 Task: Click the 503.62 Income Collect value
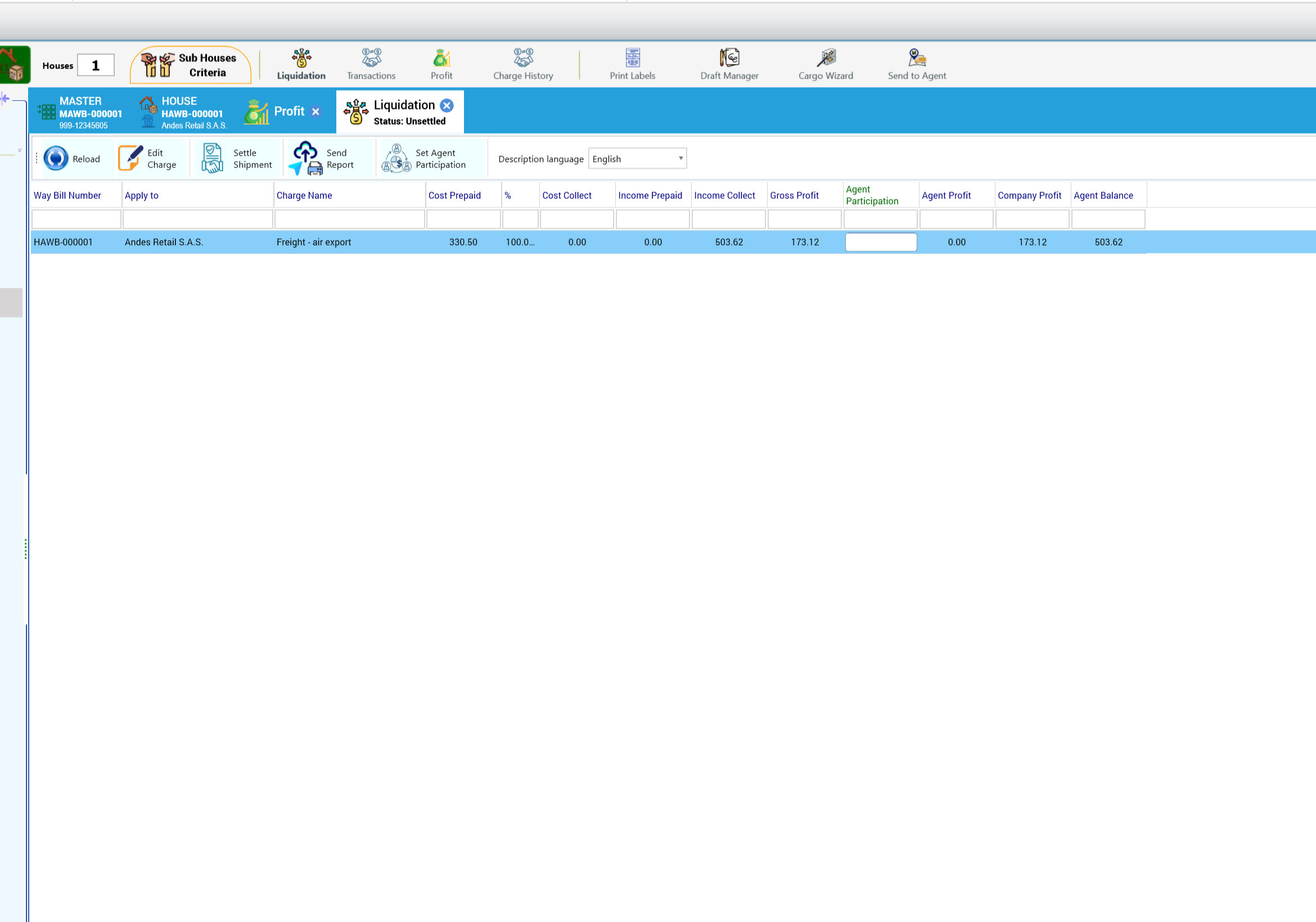[x=729, y=242]
